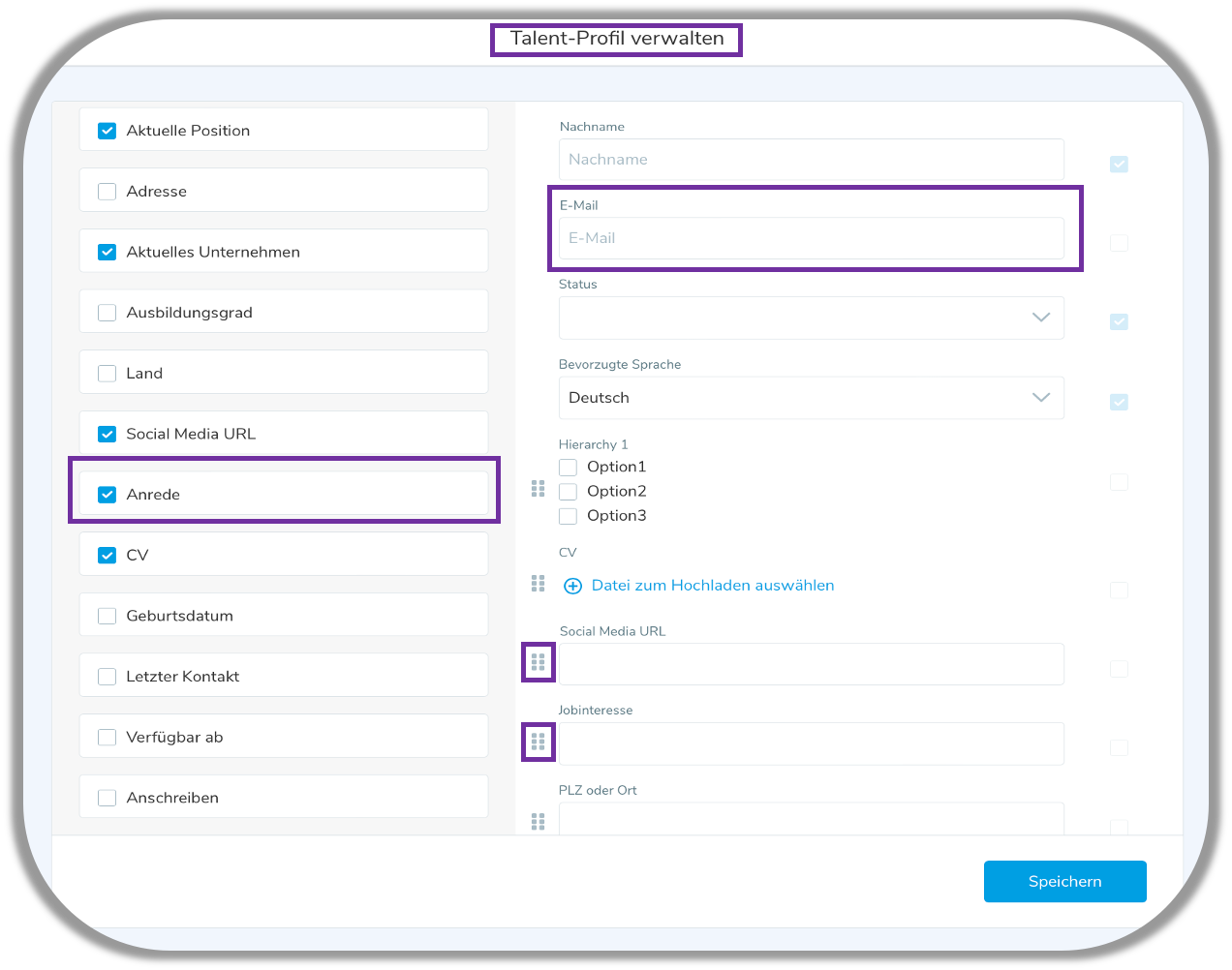Click the Jobinteresse input field
1232x970 pixels.
(811, 743)
